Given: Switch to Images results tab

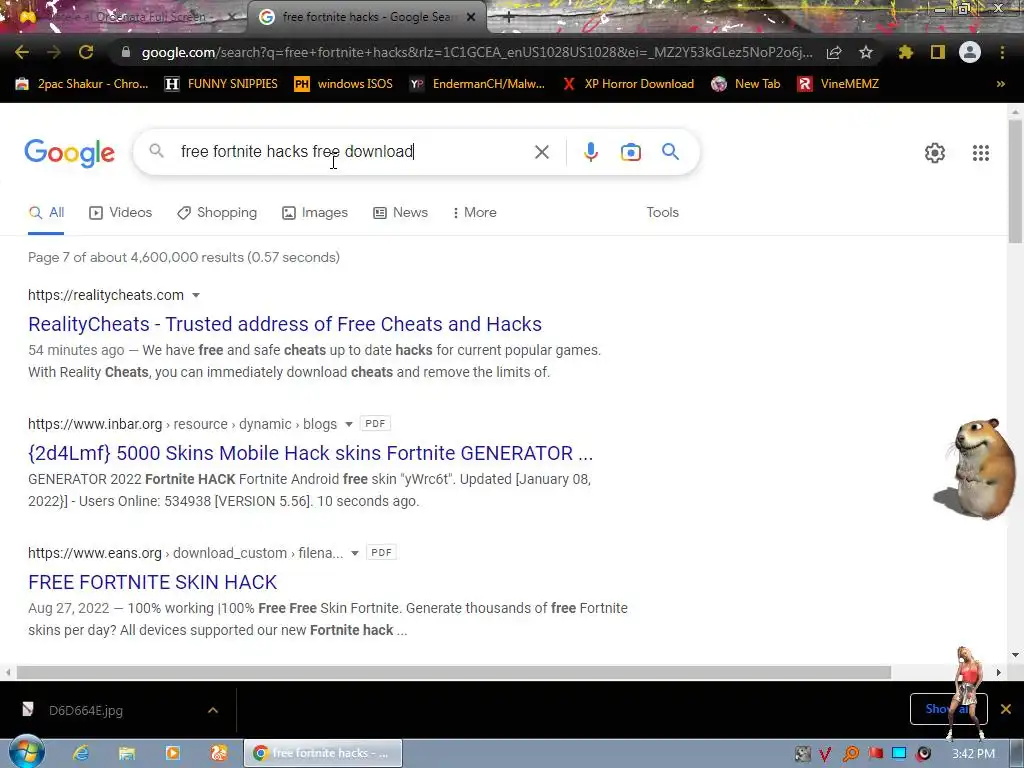Looking at the screenshot, I should pos(315,212).
